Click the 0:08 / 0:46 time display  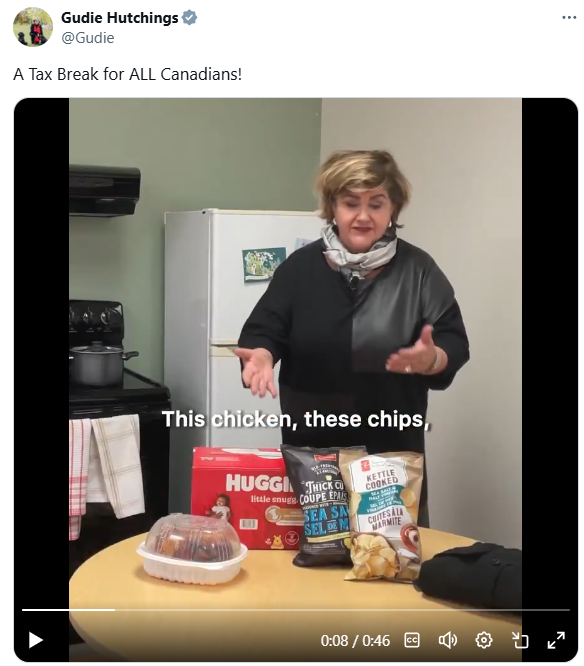coord(355,640)
